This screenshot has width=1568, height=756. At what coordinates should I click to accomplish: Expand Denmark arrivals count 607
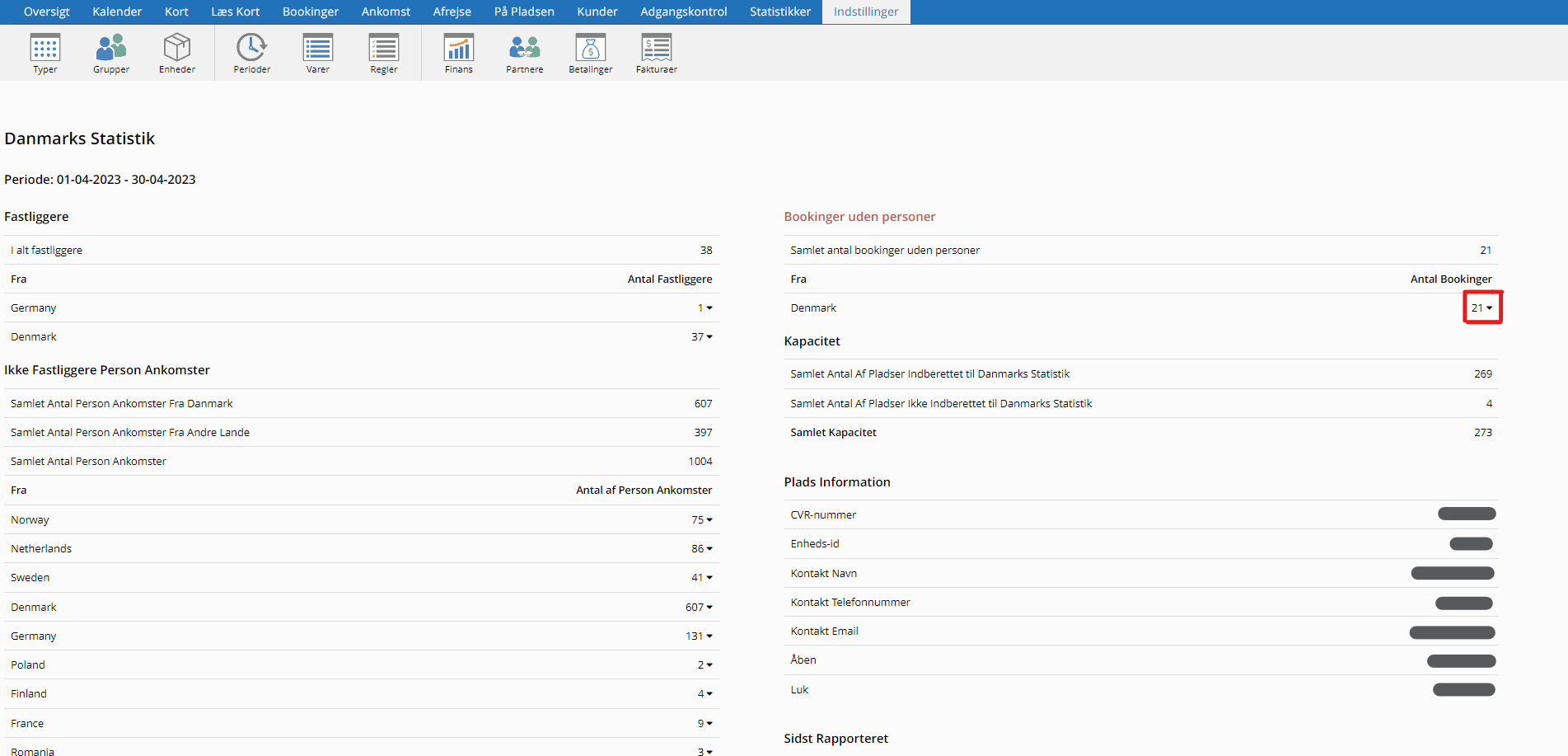point(699,608)
